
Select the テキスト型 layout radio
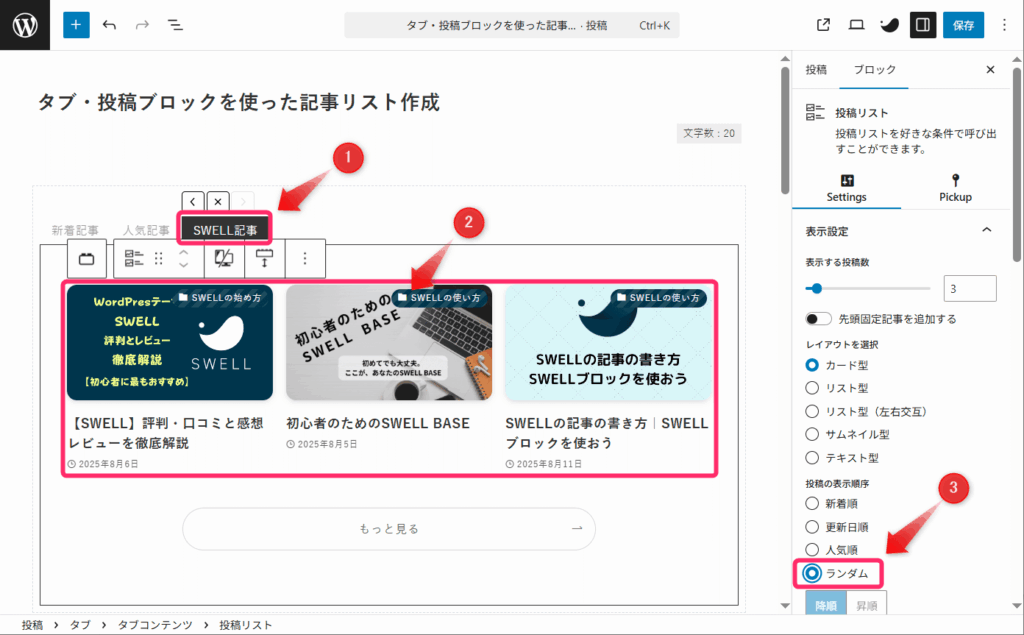pyautogui.click(x=812, y=458)
